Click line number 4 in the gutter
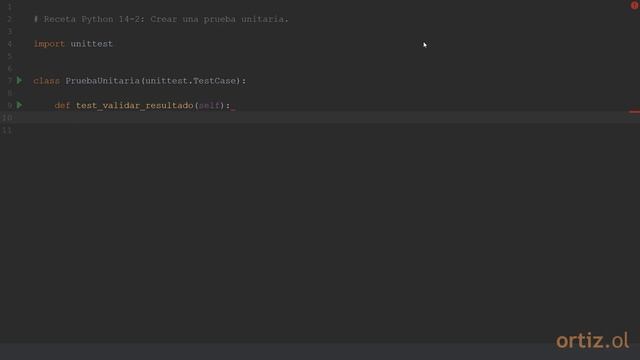The height and width of the screenshot is (360, 640). point(10,44)
